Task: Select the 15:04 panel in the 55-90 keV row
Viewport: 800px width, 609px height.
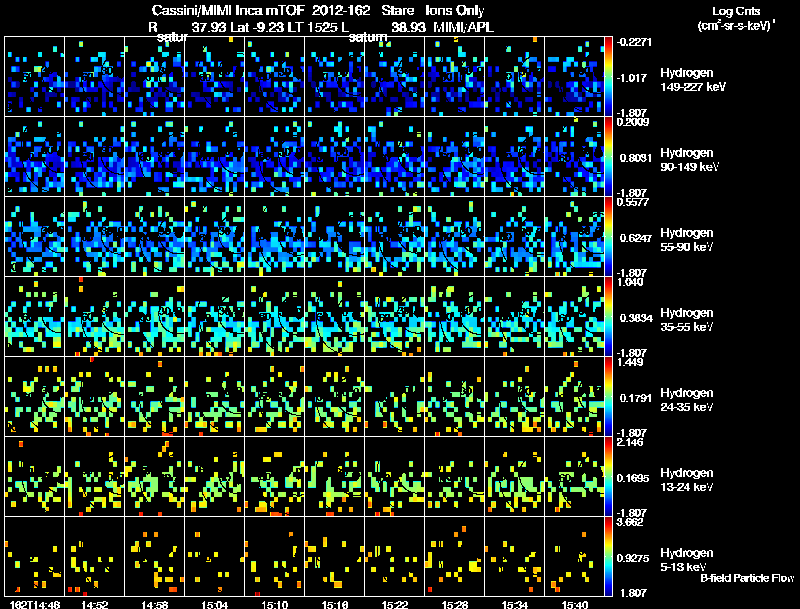Action: pos(215,236)
